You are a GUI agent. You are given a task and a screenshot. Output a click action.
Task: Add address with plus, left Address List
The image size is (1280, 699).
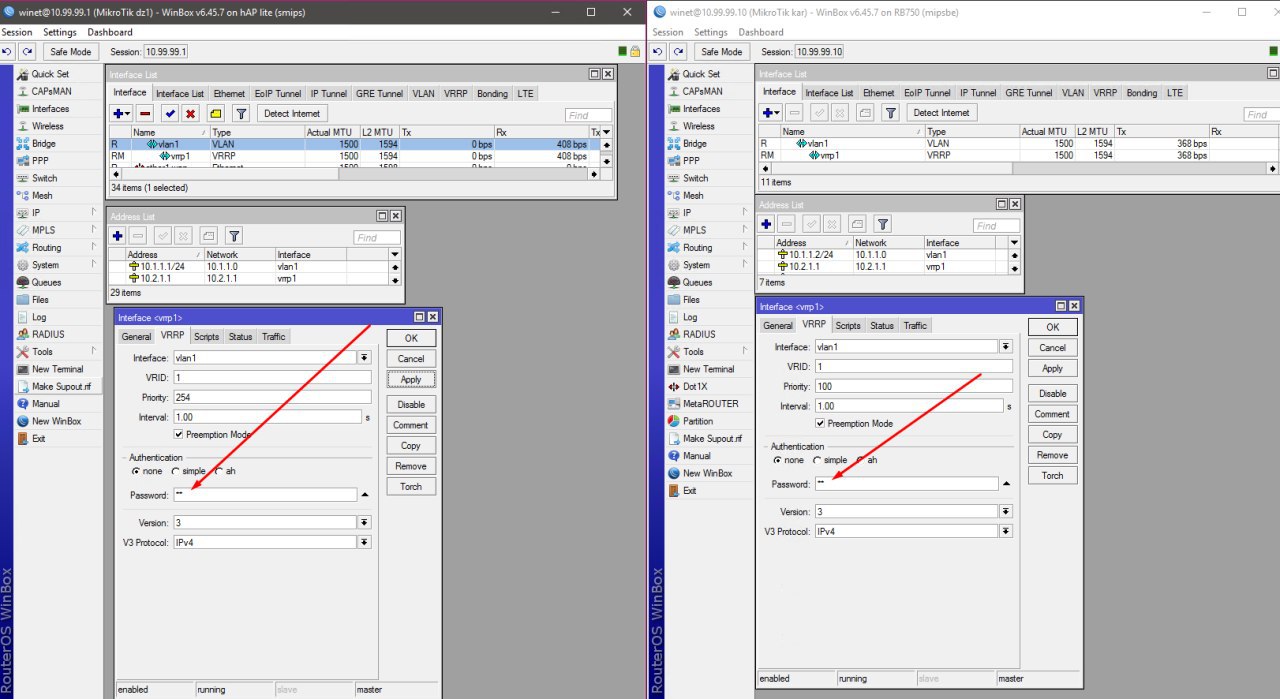click(118, 236)
